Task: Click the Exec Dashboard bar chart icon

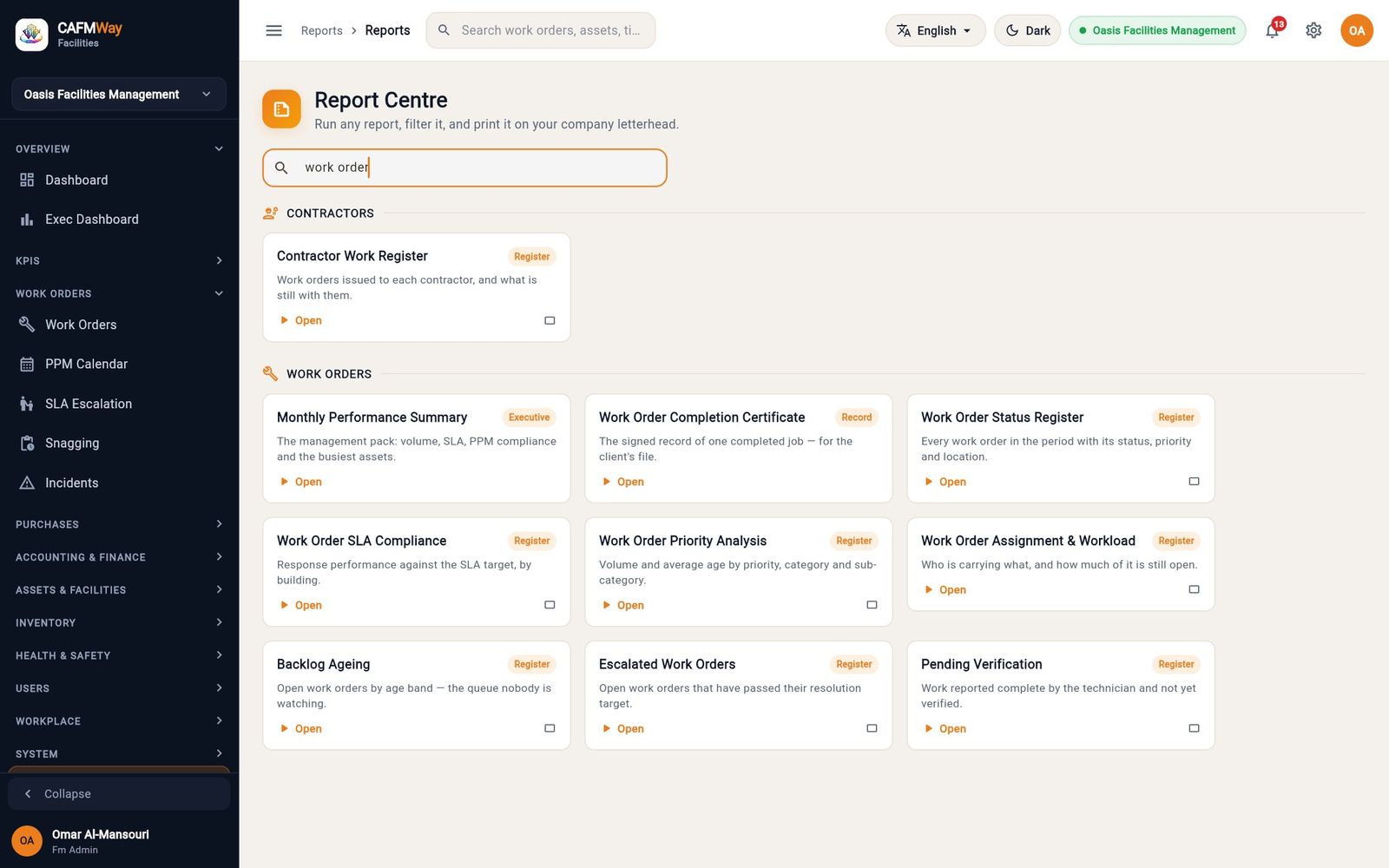Action: pyautogui.click(x=27, y=220)
